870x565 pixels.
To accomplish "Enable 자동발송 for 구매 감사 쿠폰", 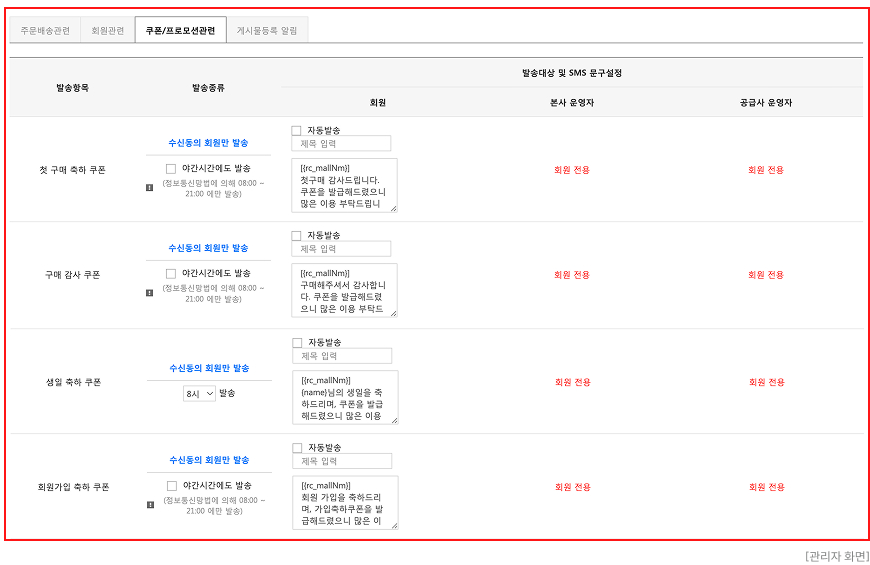I will [x=296, y=236].
